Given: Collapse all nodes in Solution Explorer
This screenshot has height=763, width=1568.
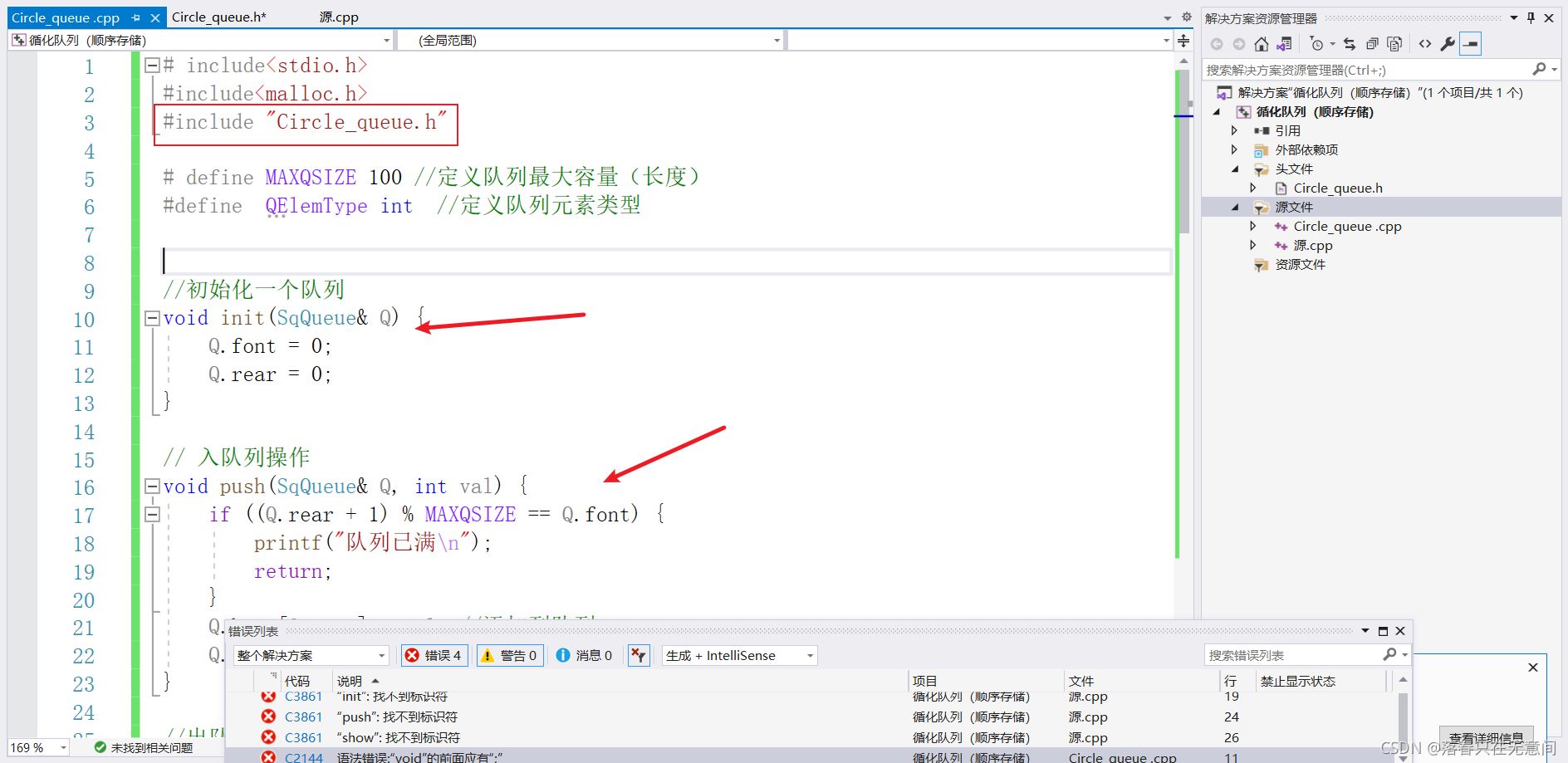Looking at the screenshot, I should click(1372, 44).
